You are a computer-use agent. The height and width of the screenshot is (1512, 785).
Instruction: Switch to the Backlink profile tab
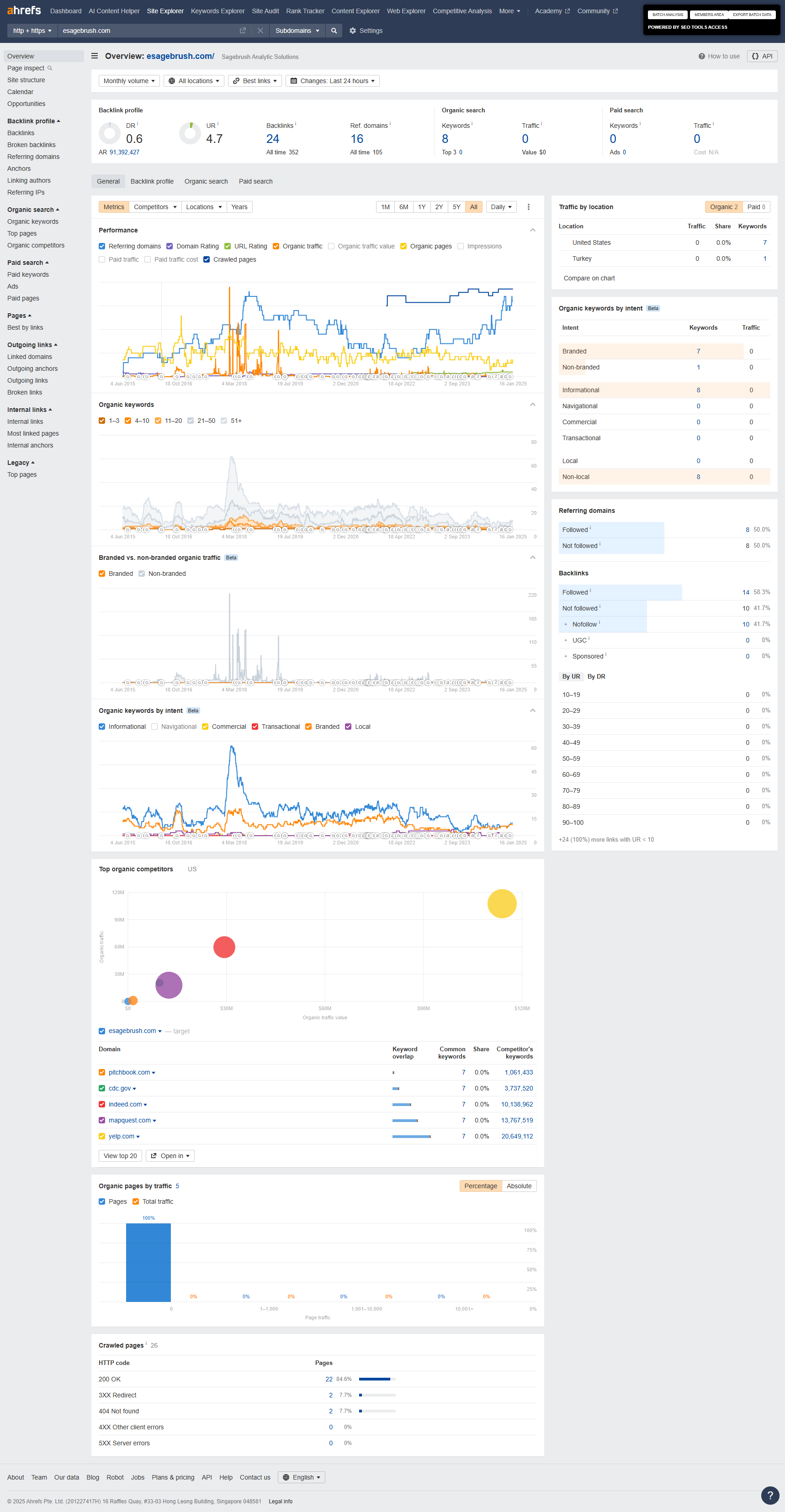152,181
